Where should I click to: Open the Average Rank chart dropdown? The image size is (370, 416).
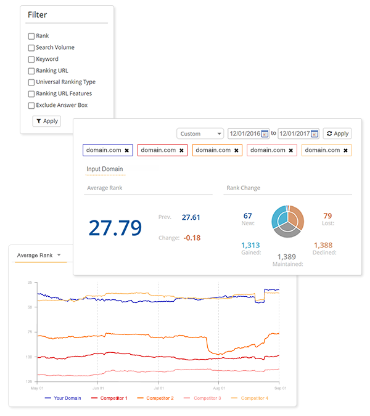click(39, 255)
